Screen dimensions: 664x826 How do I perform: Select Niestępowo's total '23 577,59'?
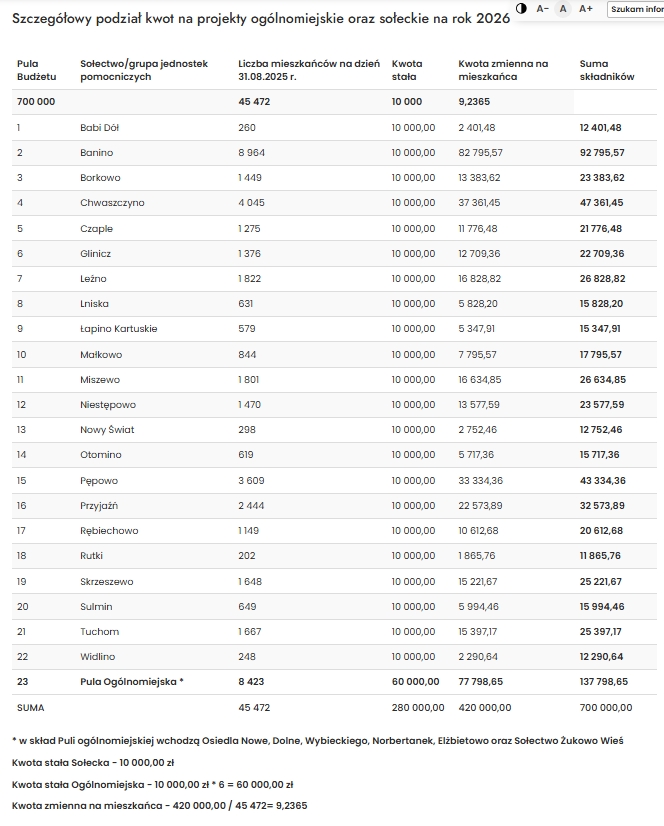coord(602,405)
